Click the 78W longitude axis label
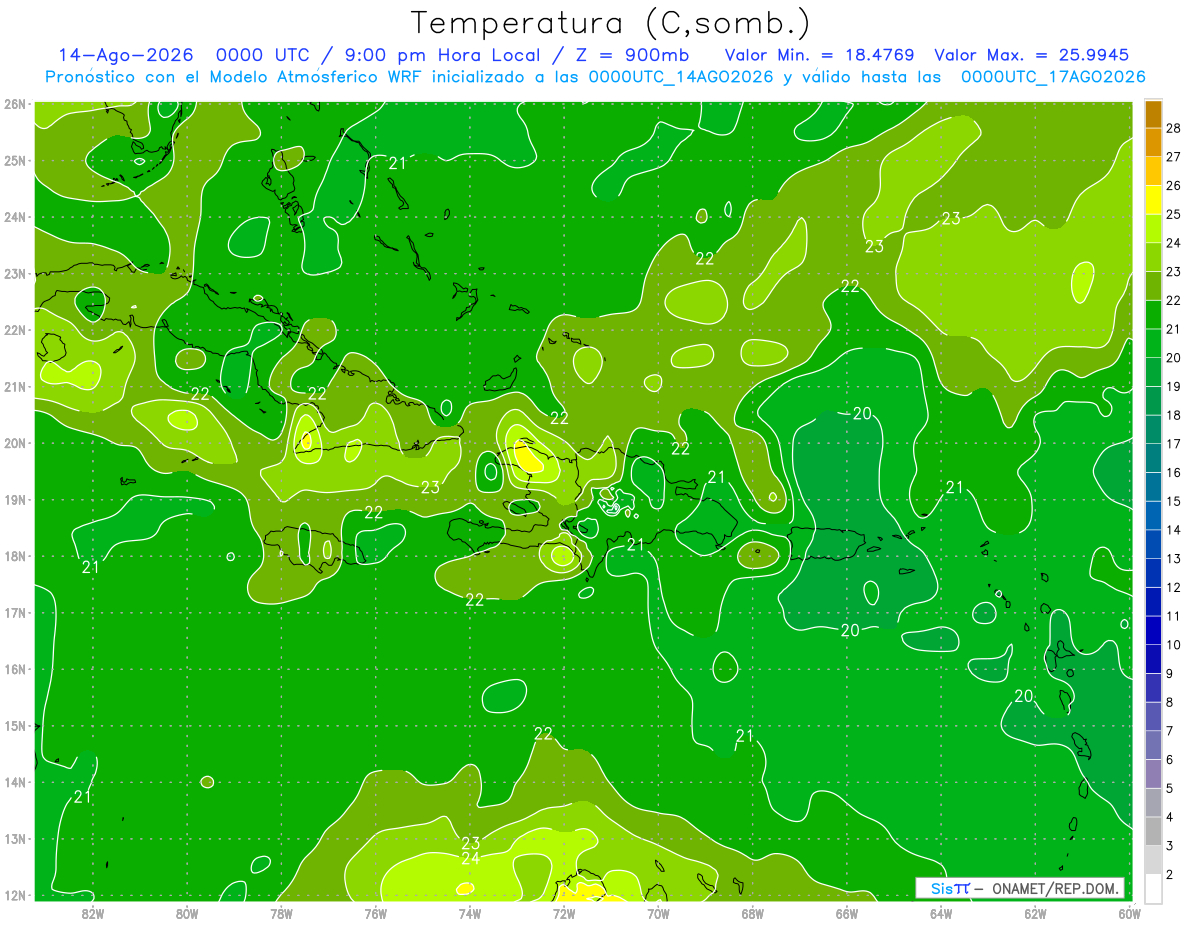1200x927 pixels. [x=281, y=912]
